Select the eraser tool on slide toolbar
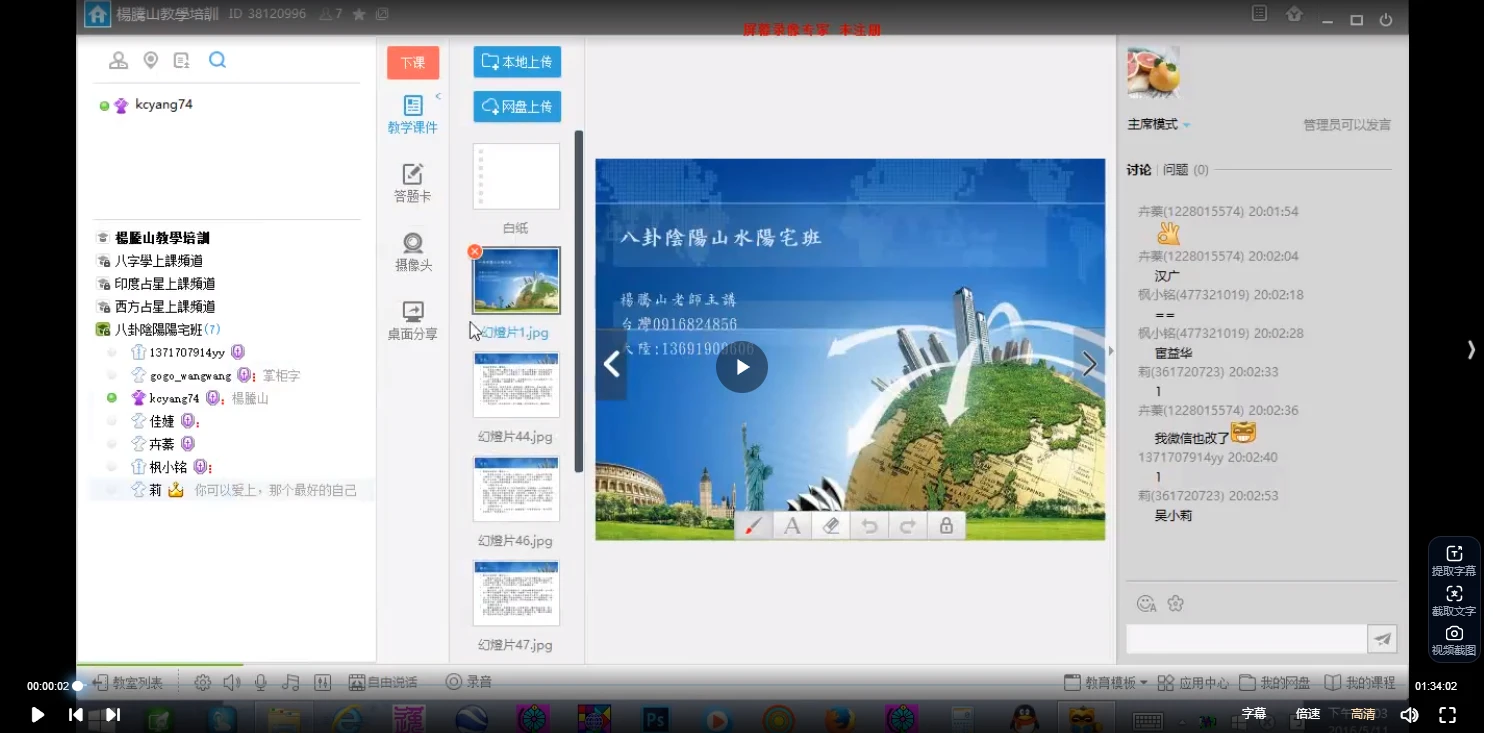This screenshot has height=733, width=1493. pos(830,525)
